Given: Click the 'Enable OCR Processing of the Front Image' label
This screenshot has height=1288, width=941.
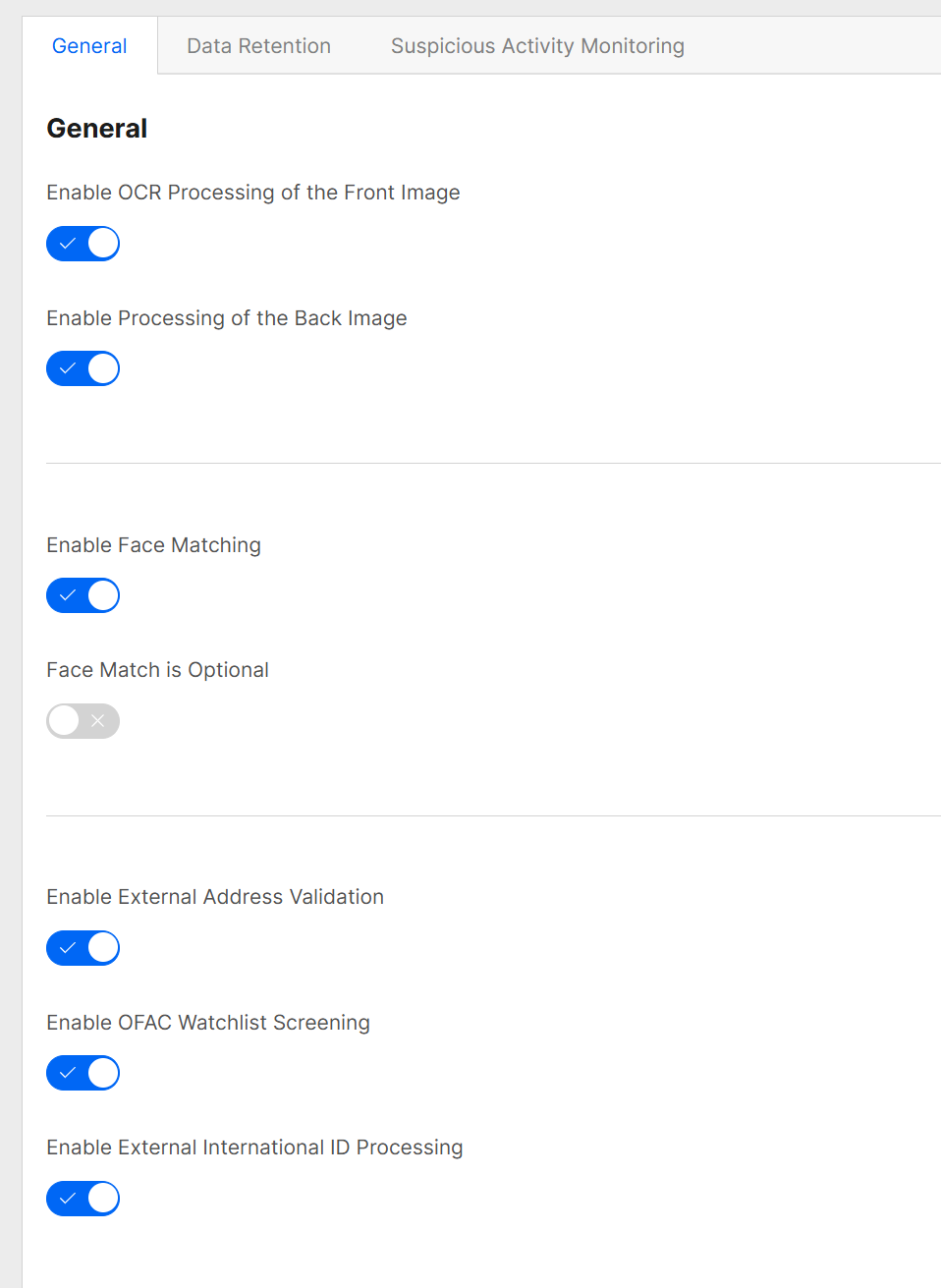Looking at the screenshot, I should (x=253, y=193).
